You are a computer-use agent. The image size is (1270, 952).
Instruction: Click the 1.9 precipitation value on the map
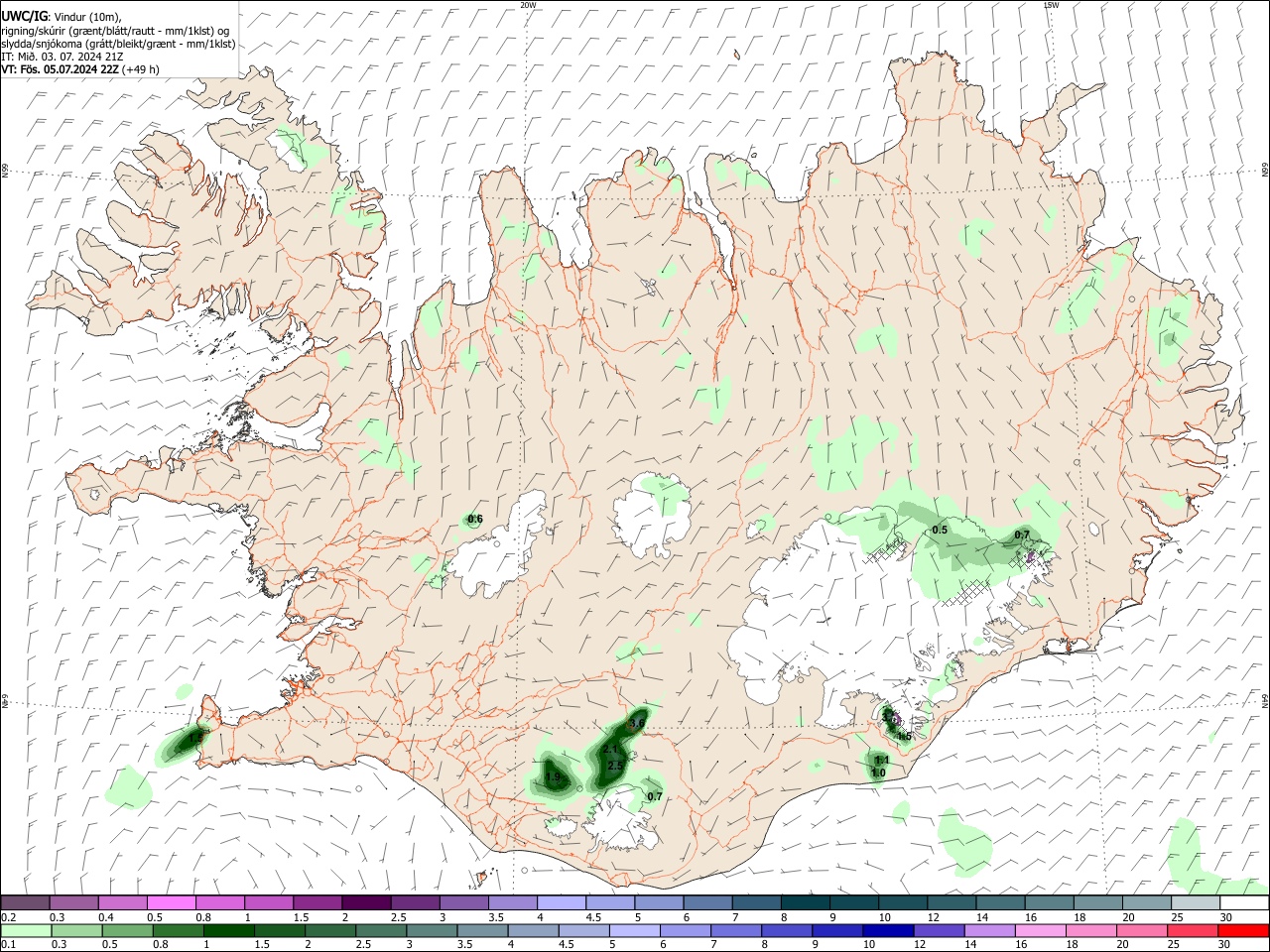click(554, 777)
